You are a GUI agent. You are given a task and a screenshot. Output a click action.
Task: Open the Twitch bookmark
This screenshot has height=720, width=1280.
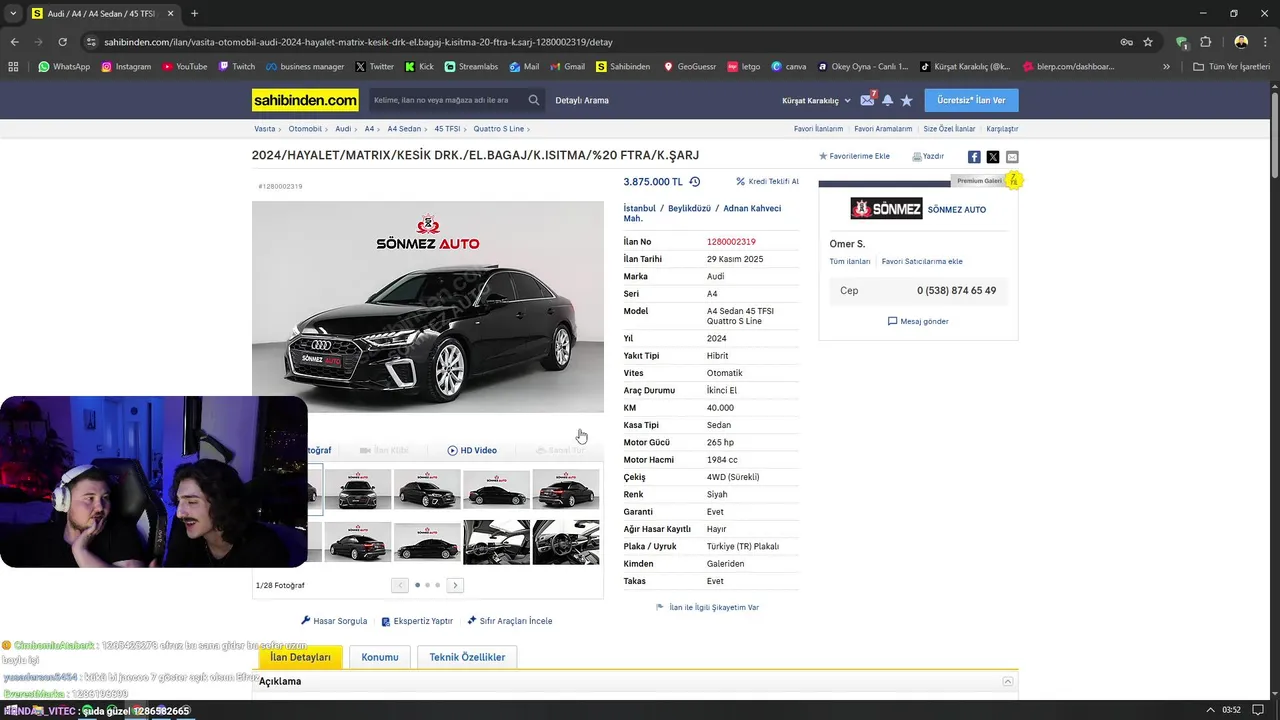point(236,67)
